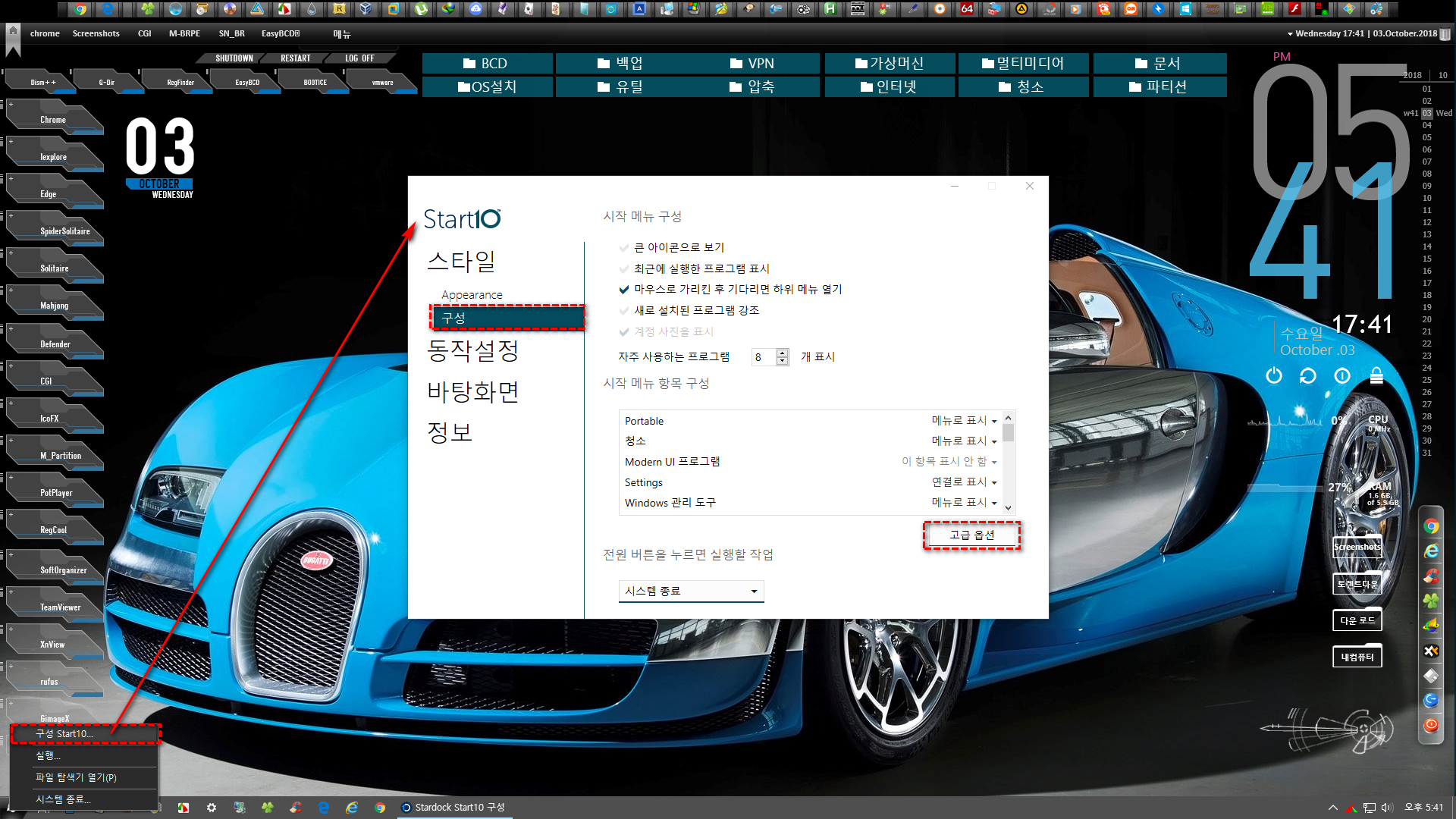Open dropdown for Modern UI 프로그램 item
This screenshot has width=1456, height=819.
coord(949,462)
